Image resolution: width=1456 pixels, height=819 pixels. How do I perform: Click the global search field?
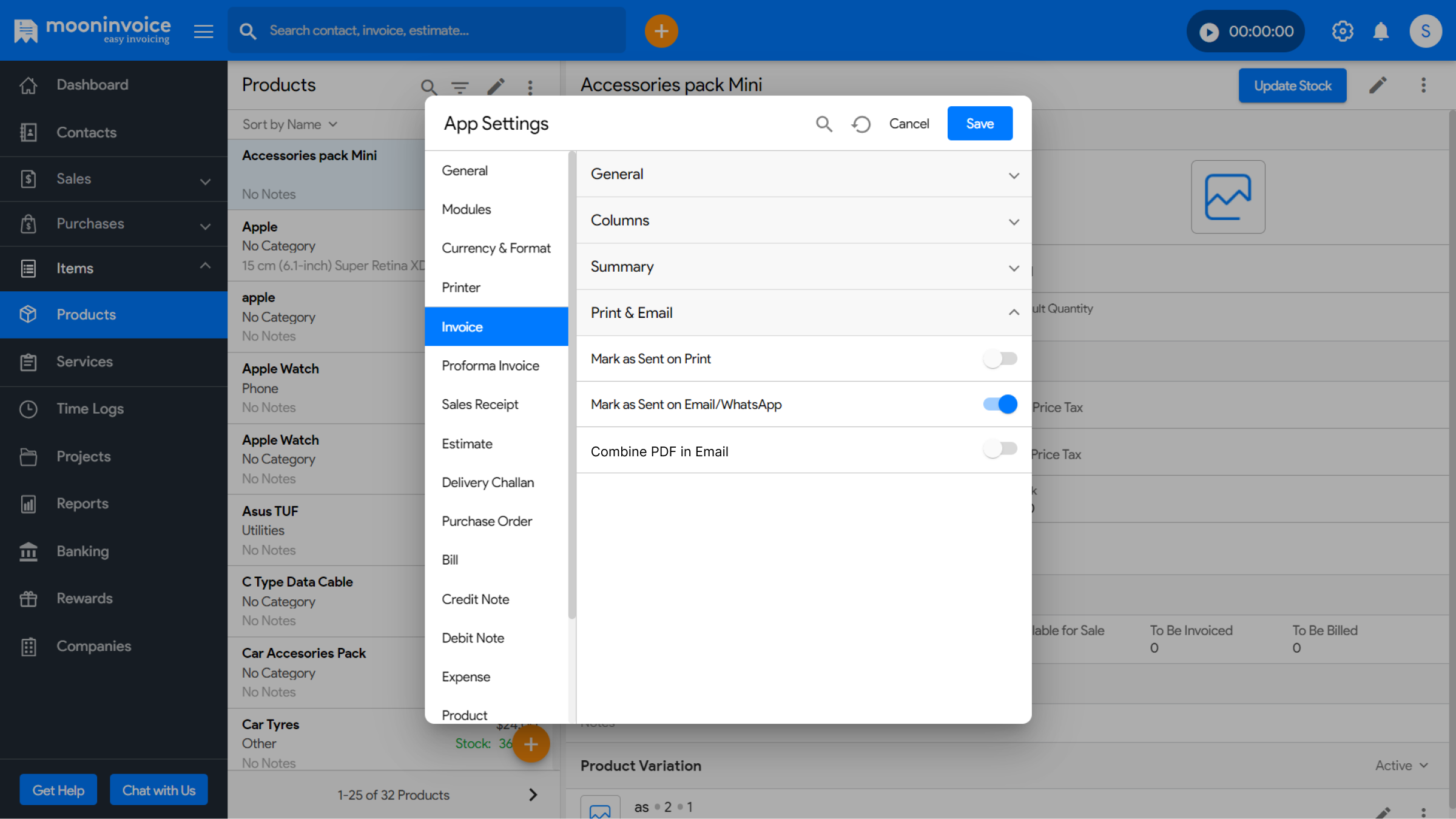pyautogui.click(x=426, y=30)
